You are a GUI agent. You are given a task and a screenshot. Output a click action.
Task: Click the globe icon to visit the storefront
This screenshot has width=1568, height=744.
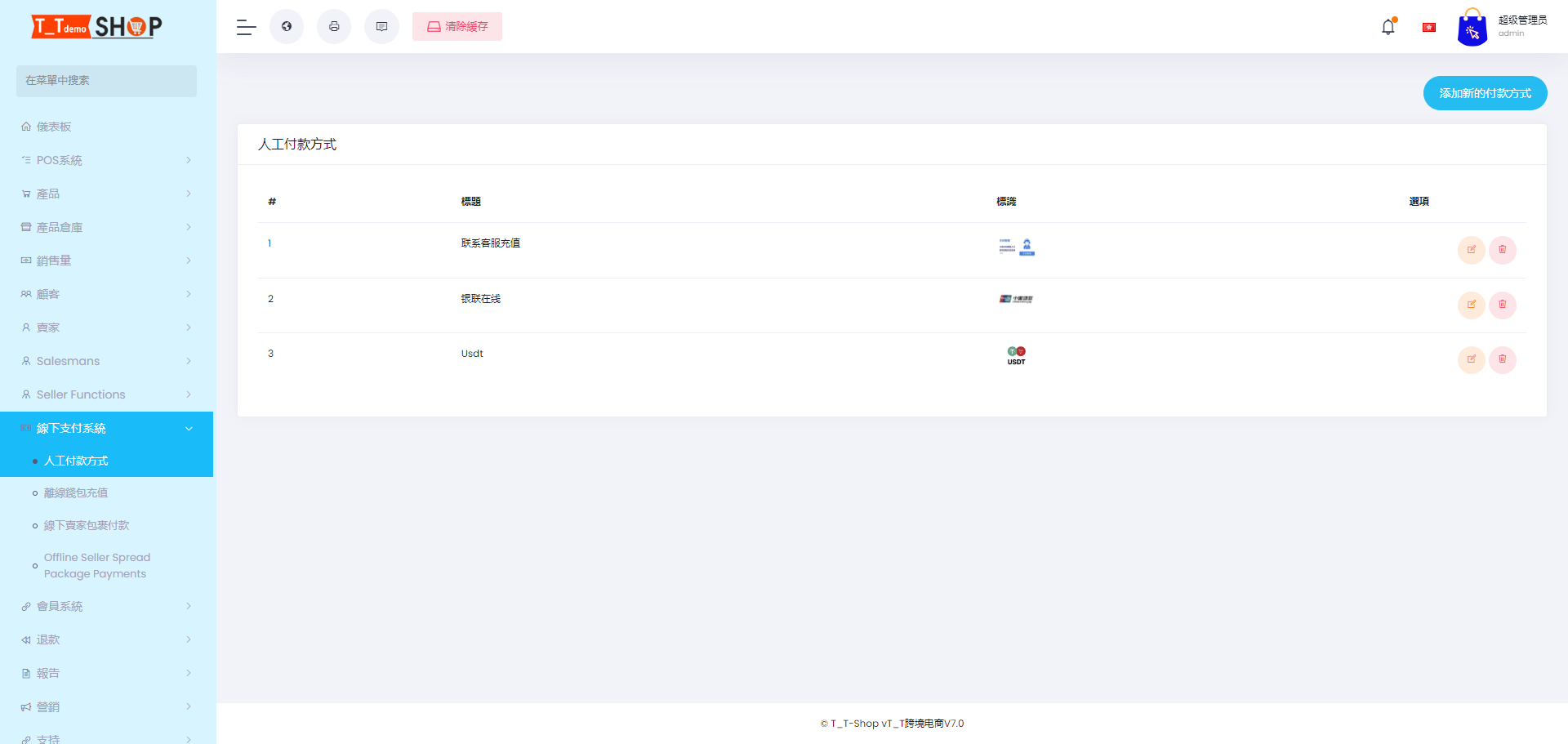tap(286, 26)
